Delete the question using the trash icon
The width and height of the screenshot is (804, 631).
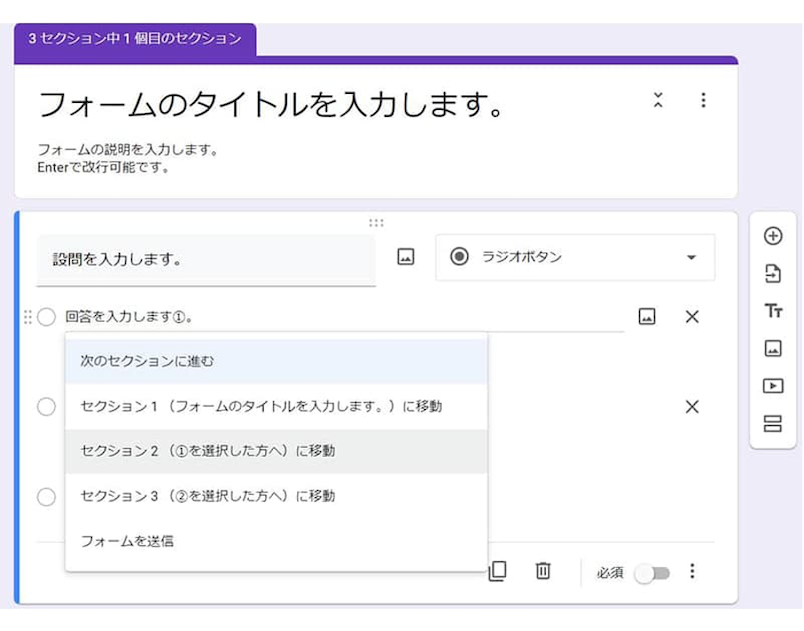[544, 572]
